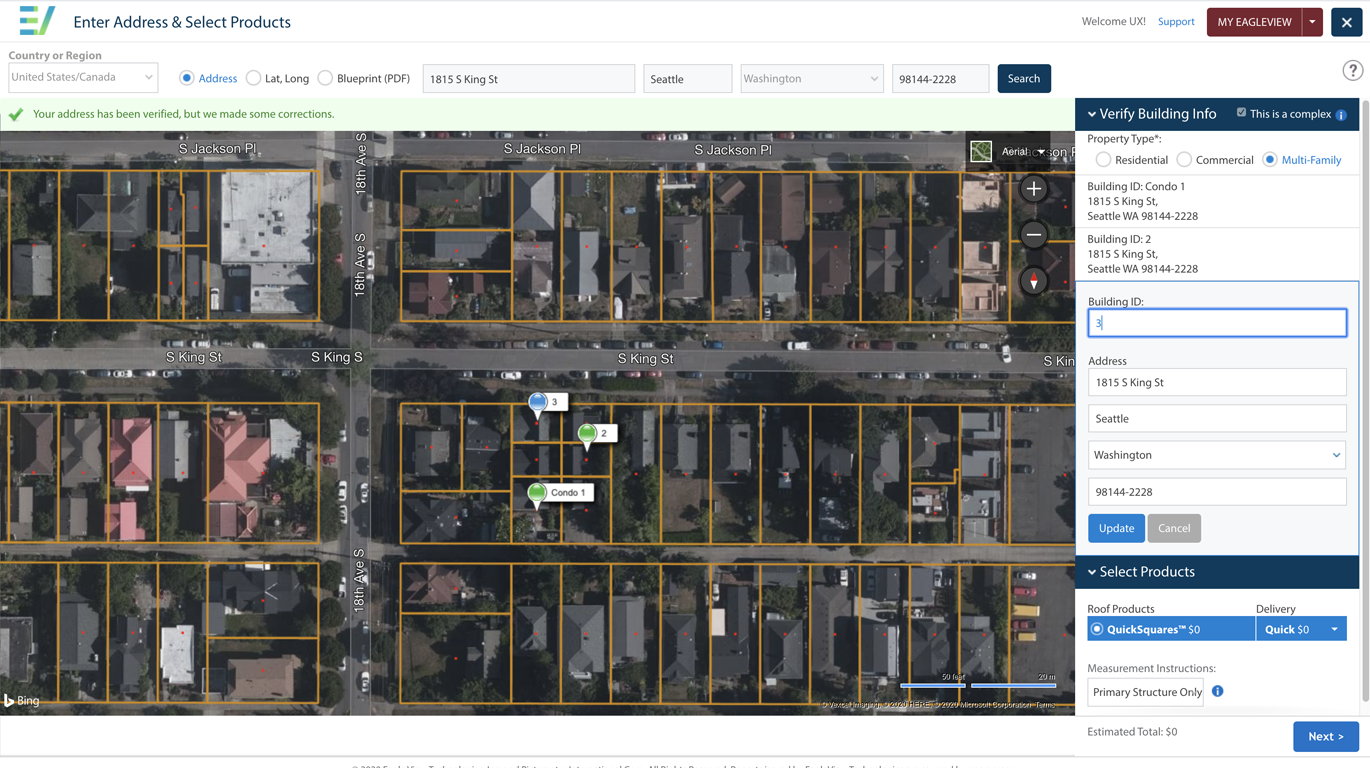Click the green Condo 1 map pin
Screen dimensions: 1370x768
coord(537,493)
